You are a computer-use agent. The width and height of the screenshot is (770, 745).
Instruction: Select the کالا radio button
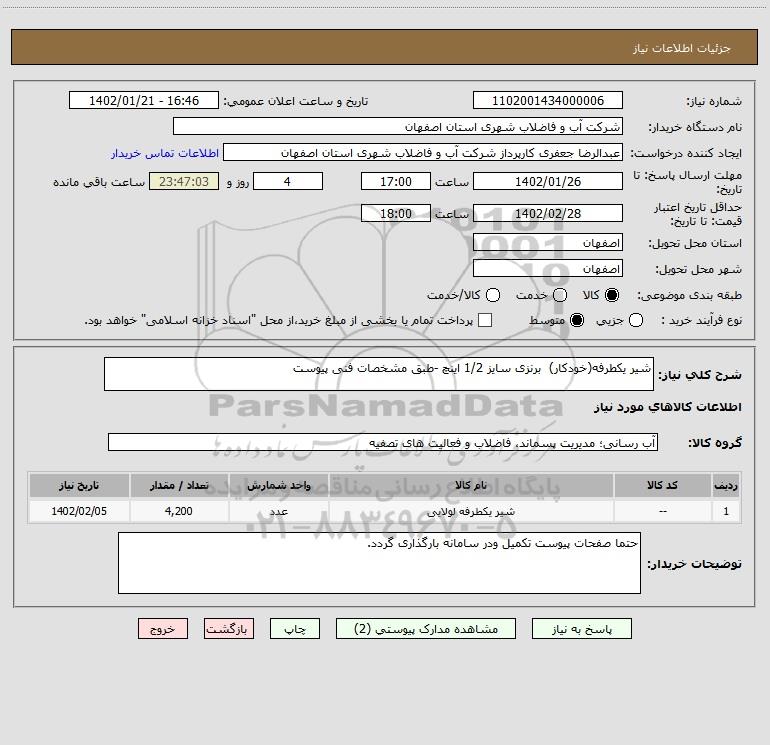pos(612,295)
